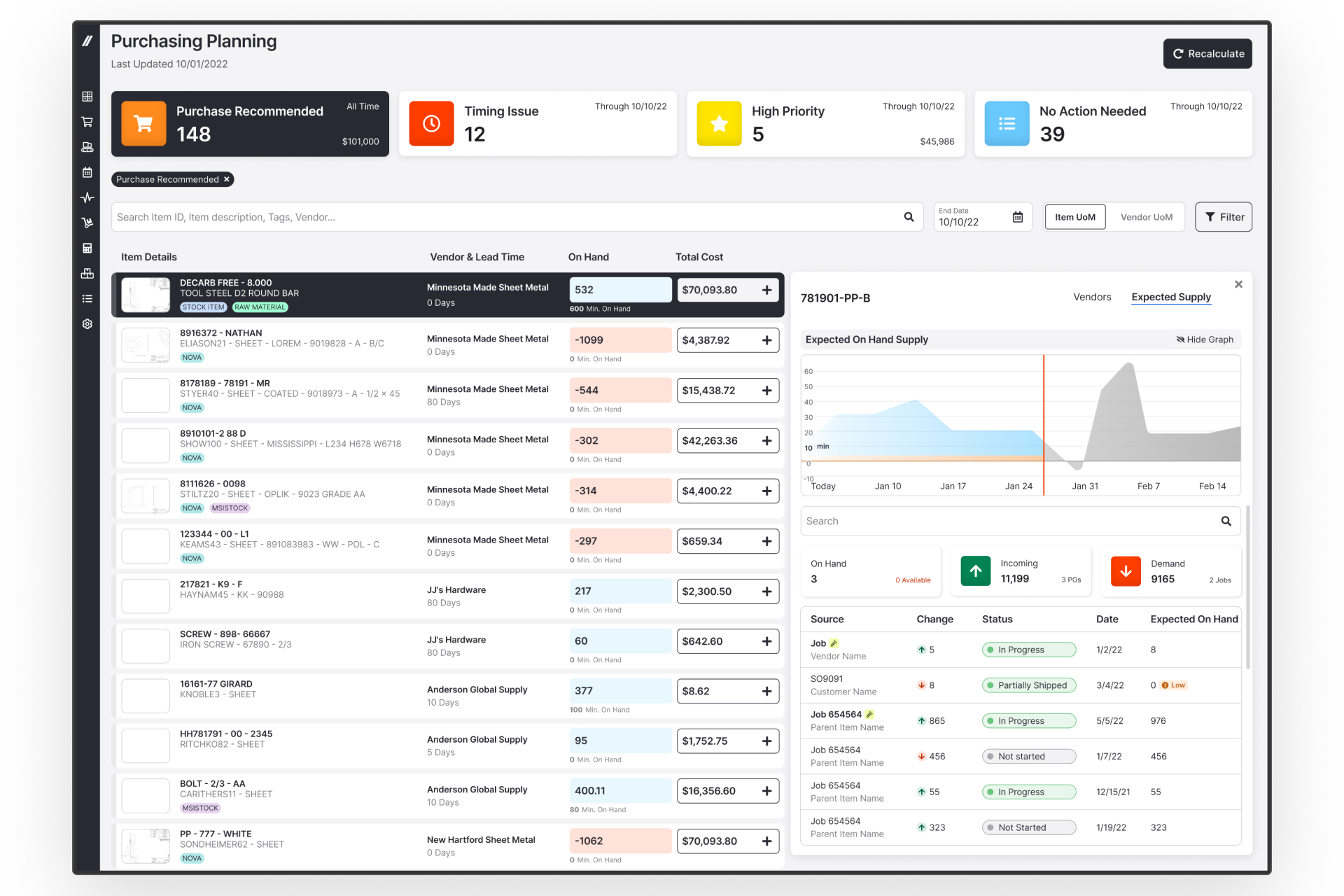Open the Filter button

coord(1223,217)
